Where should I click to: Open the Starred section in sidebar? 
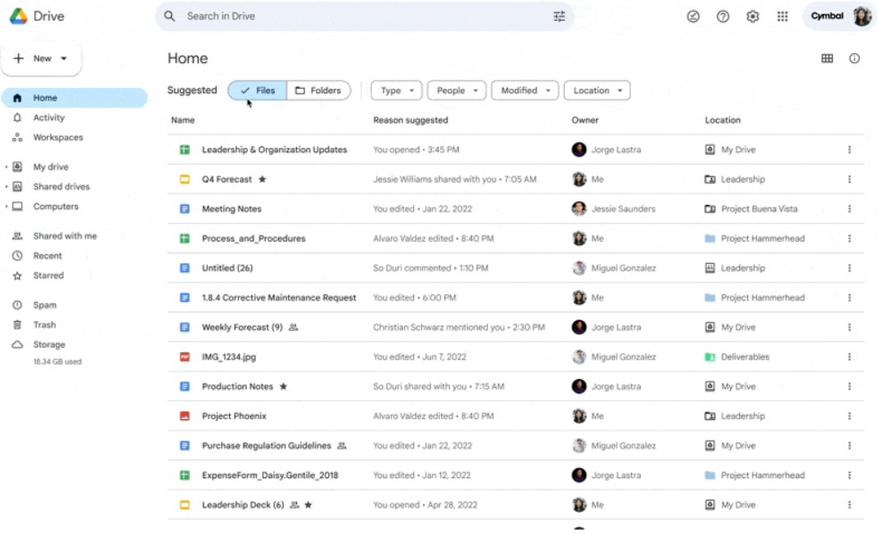click(x=48, y=276)
